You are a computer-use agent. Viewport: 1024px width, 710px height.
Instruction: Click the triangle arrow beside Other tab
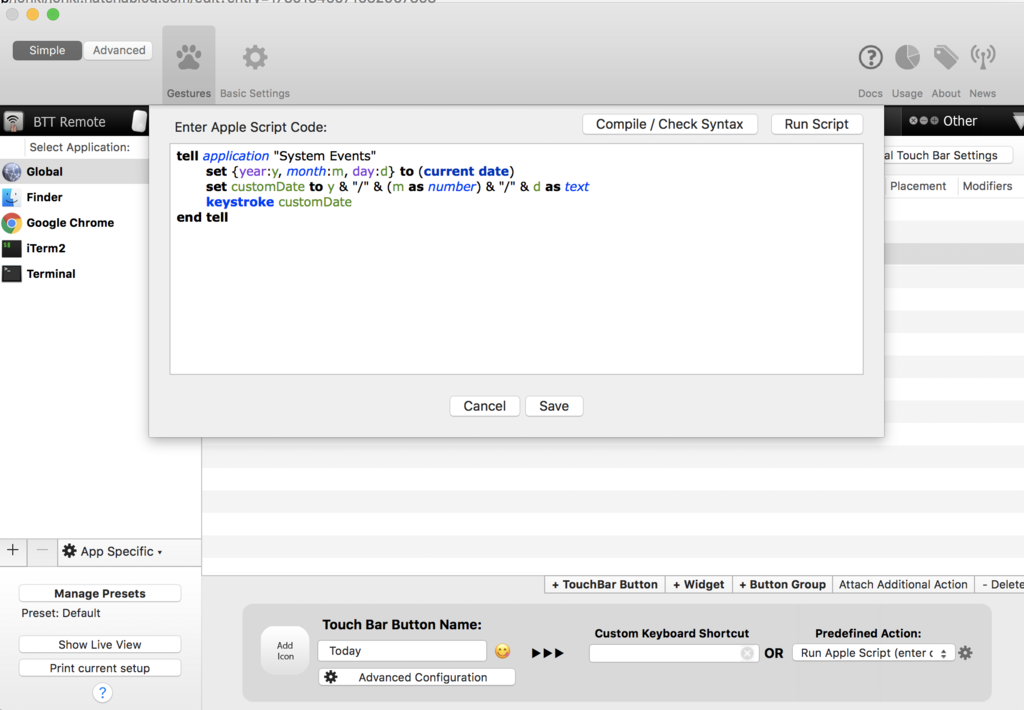(1017, 121)
